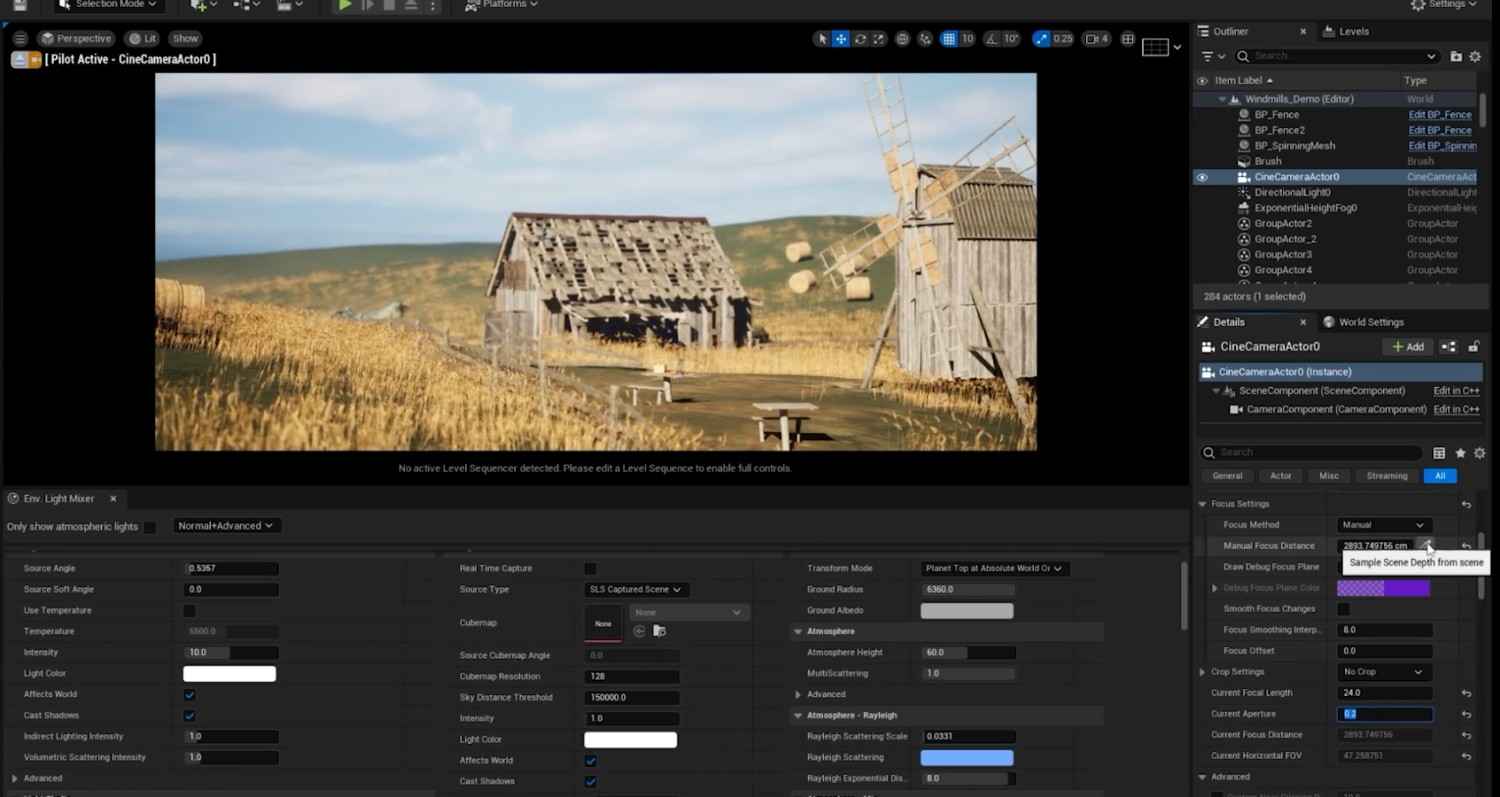
Task: Click the directional Light Color white swatch
Action: click(229, 673)
